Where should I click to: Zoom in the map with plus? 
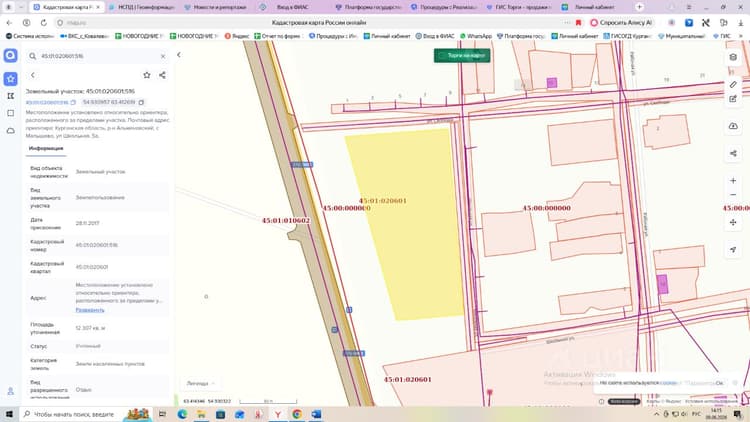click(x=733, y=180)
